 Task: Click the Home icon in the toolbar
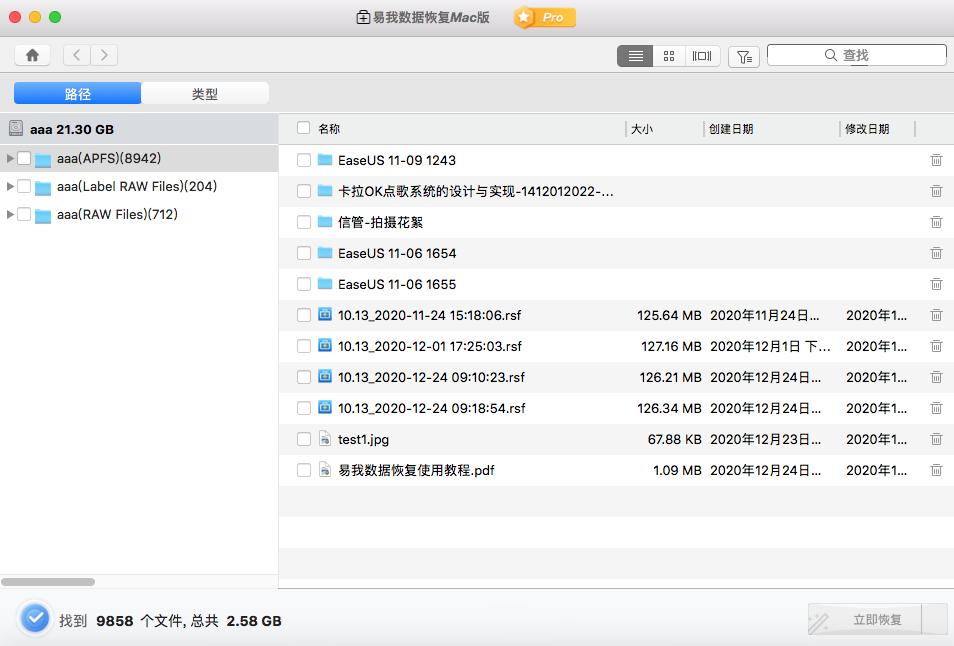[x=31, y=54]
